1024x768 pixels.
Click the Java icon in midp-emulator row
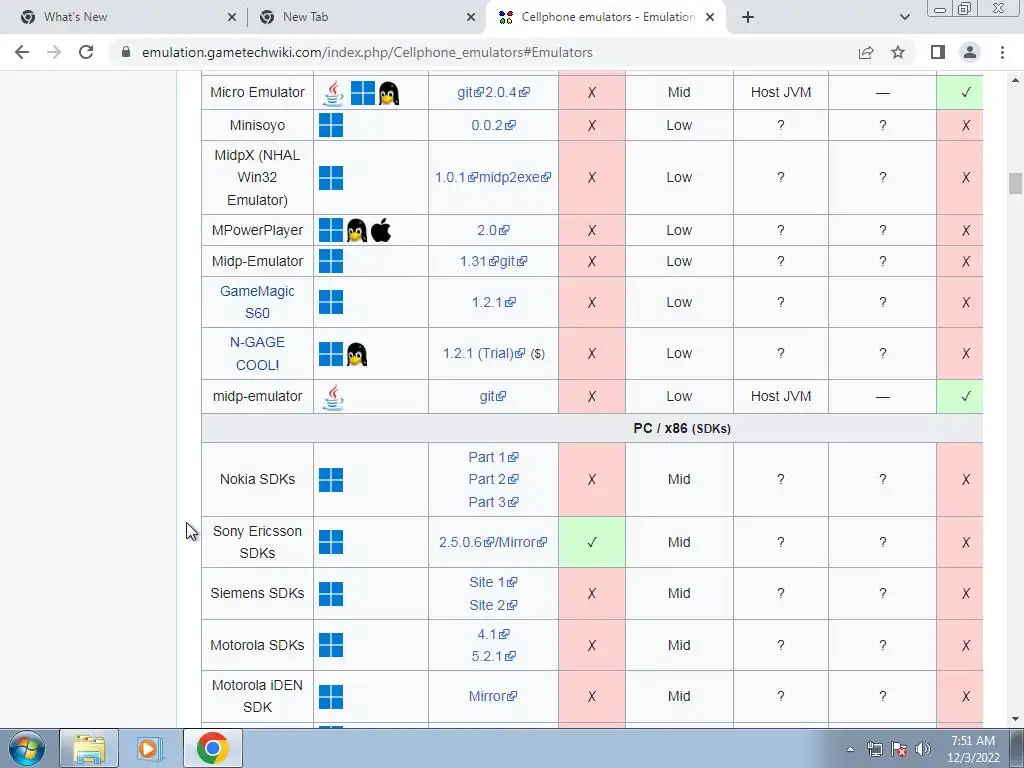[x=333, y=397]
